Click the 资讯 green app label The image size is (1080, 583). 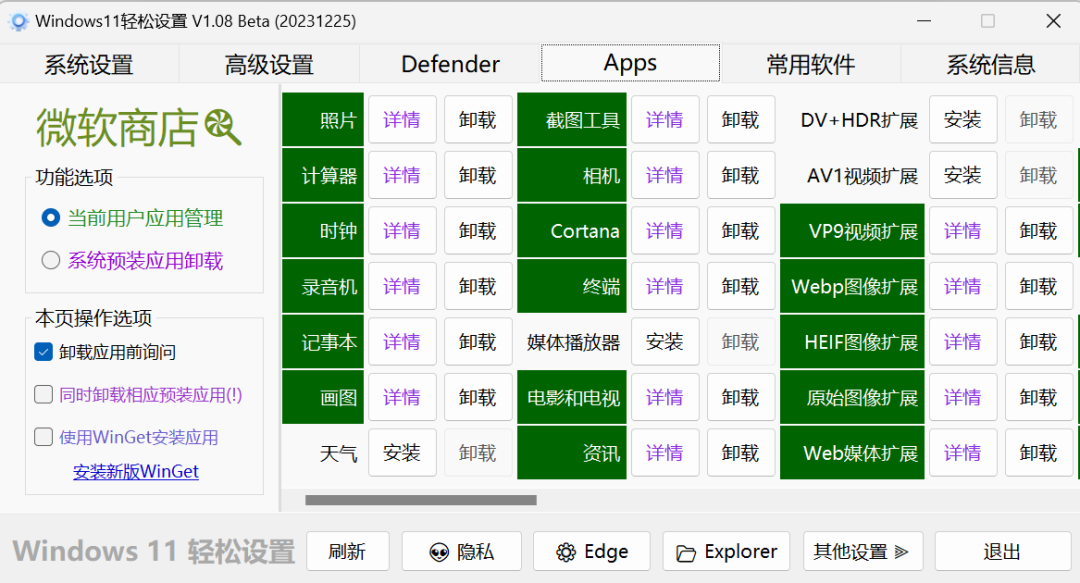click(x=572, y=452)
